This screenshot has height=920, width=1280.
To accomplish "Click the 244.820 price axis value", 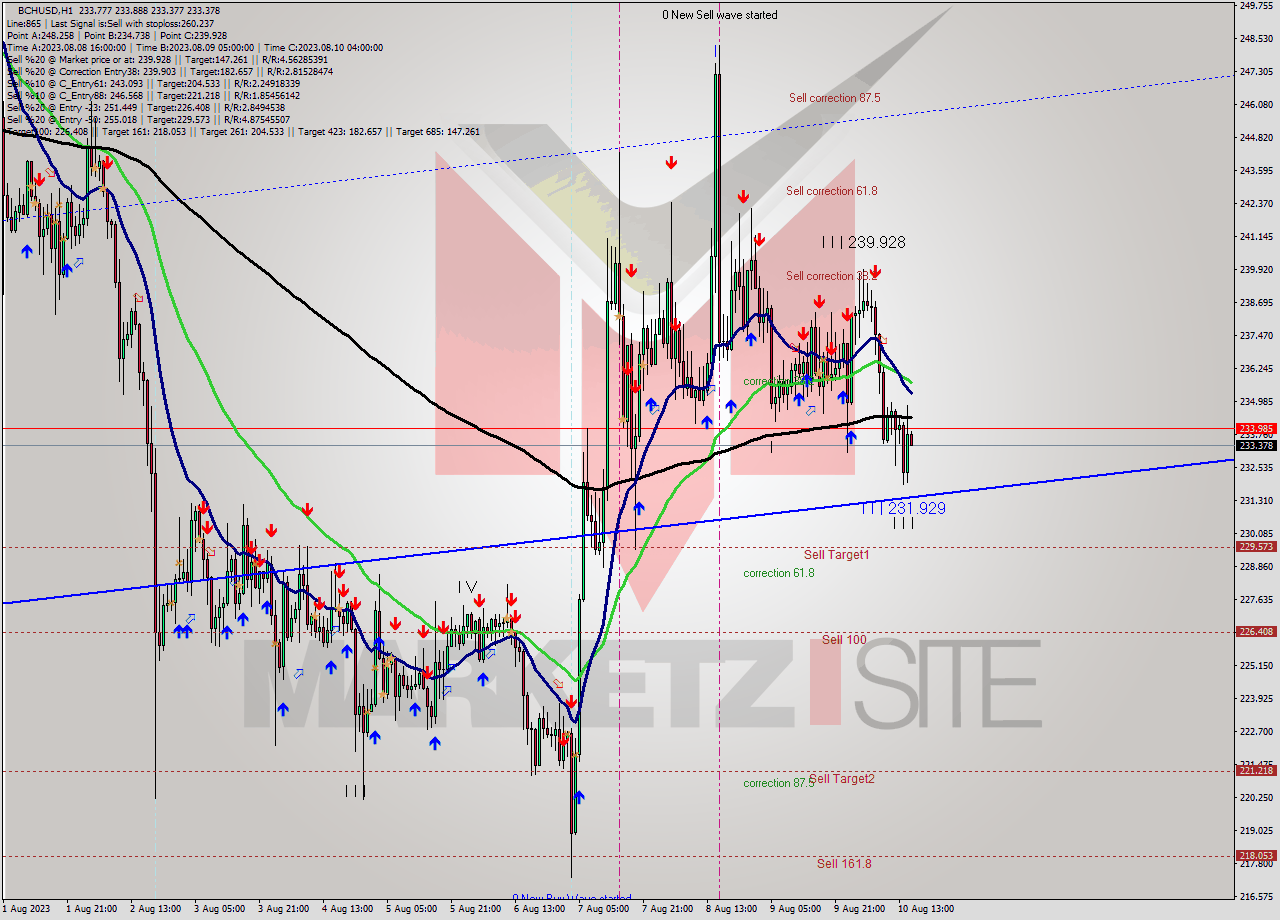I will point(1256,138).
